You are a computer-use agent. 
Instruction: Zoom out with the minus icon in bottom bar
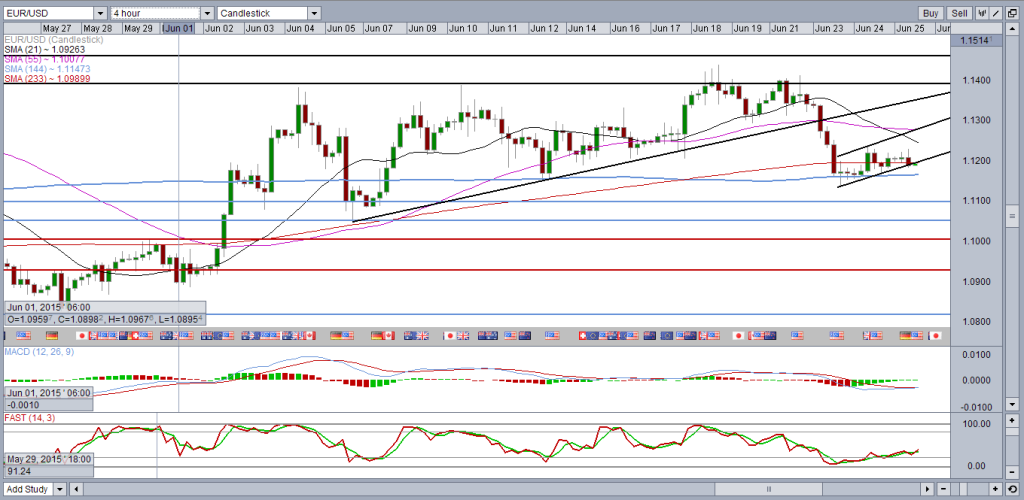tap(943, 489)
